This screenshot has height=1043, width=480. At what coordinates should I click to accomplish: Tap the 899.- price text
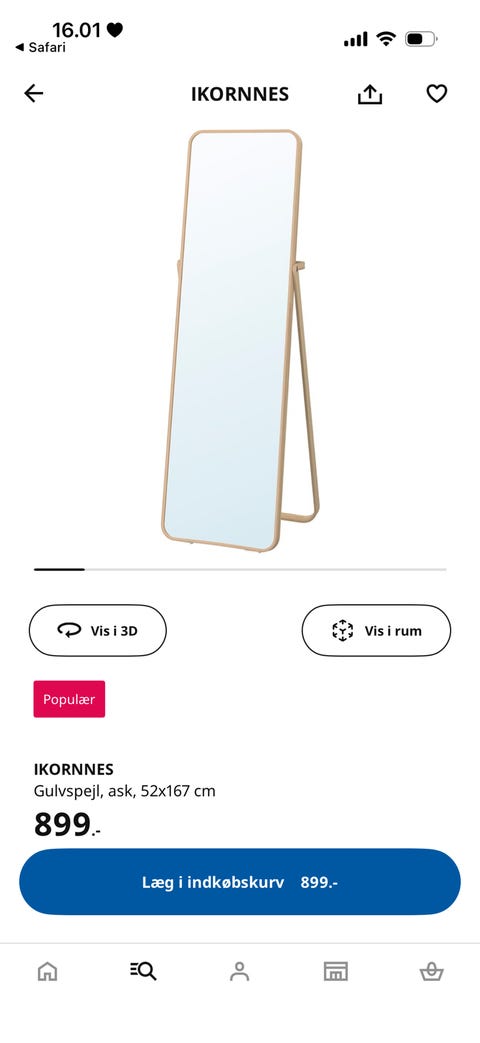[x=67, y=825]
